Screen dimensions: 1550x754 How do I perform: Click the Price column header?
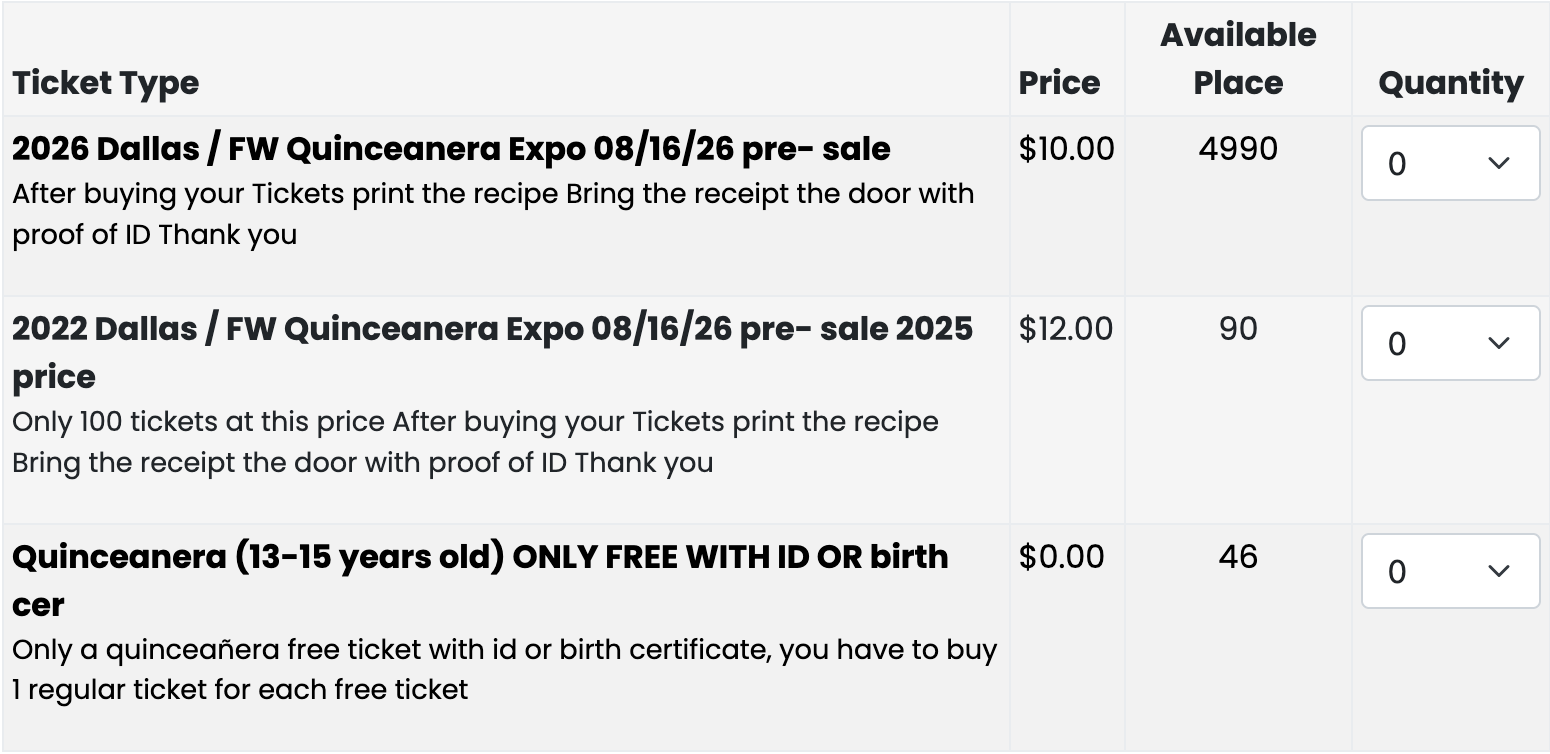1060,82
